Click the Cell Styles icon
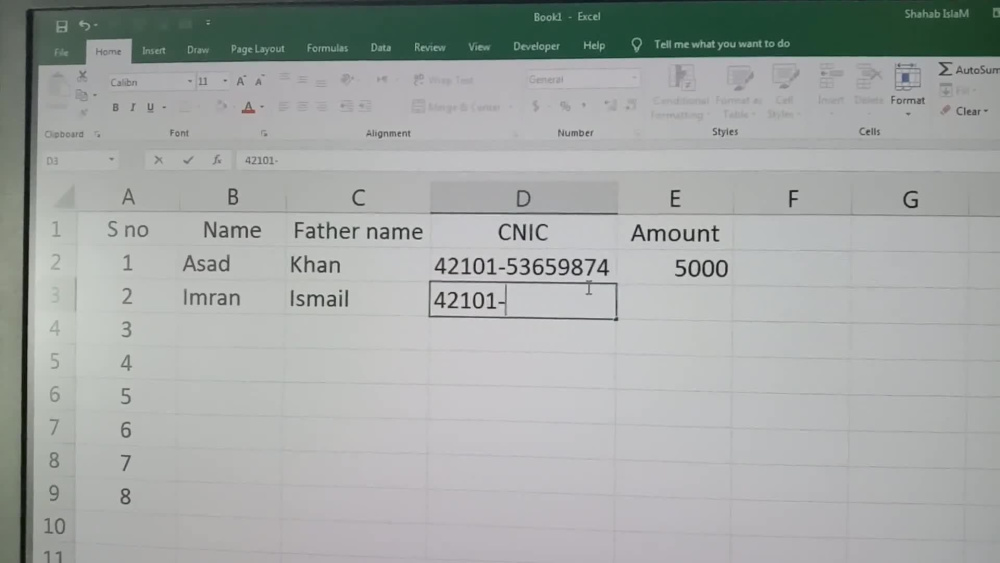 [784, 78]
